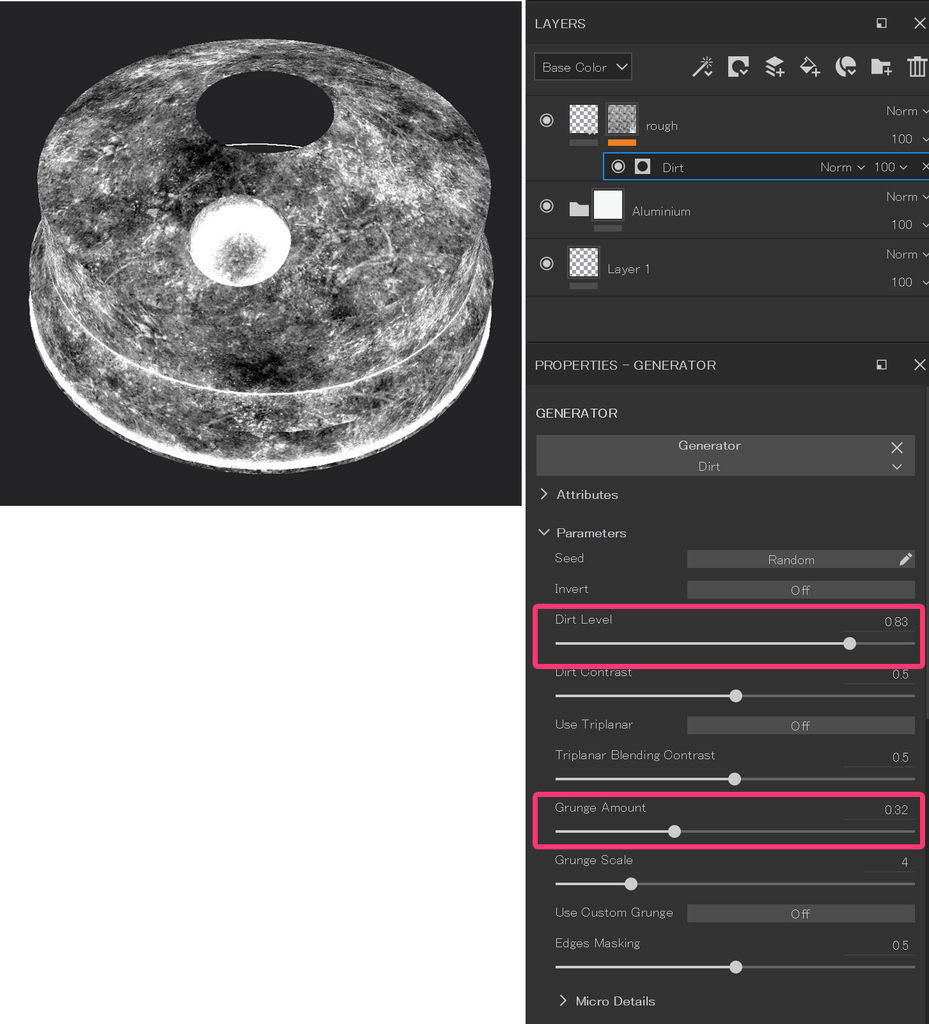
Task: Select the Aluminium layer name
Action: 661,211
